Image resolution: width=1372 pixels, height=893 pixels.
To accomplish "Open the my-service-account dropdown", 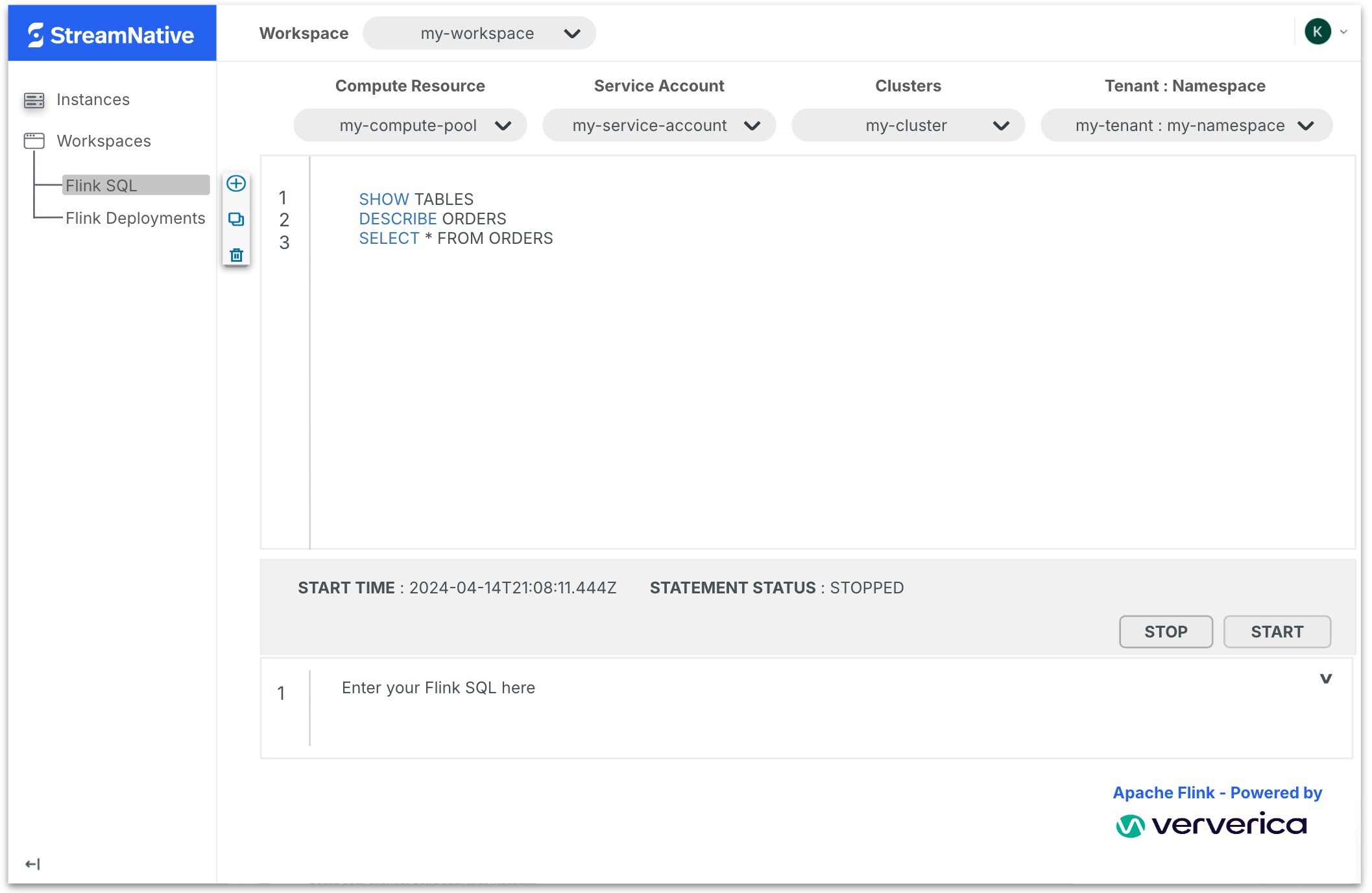I will click(x=659, y=125).
